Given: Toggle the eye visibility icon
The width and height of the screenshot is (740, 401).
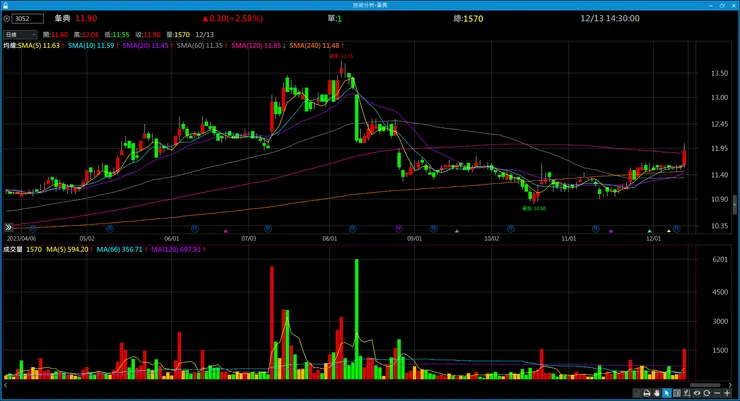Looking at the screenshot, I should coord(697,393).
